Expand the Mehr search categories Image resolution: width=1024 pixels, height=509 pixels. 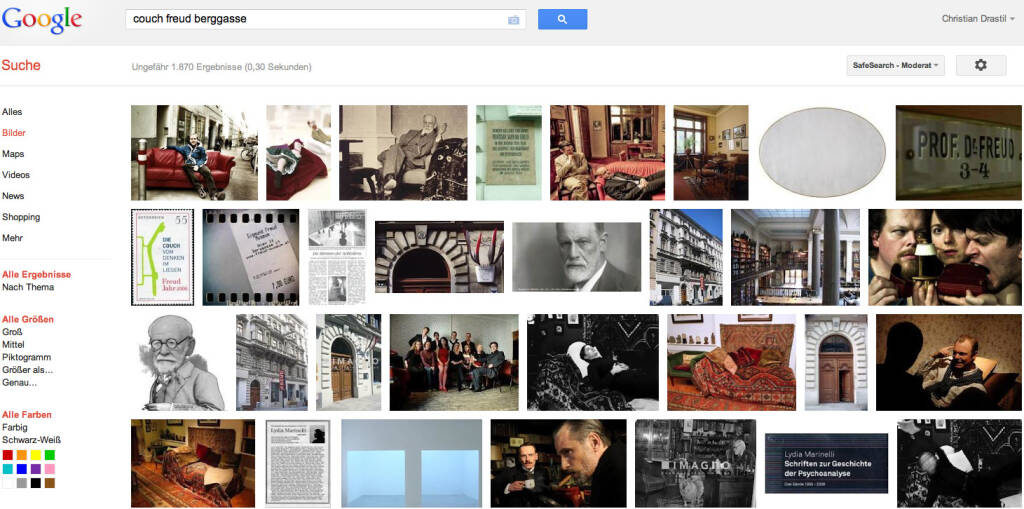13,238
